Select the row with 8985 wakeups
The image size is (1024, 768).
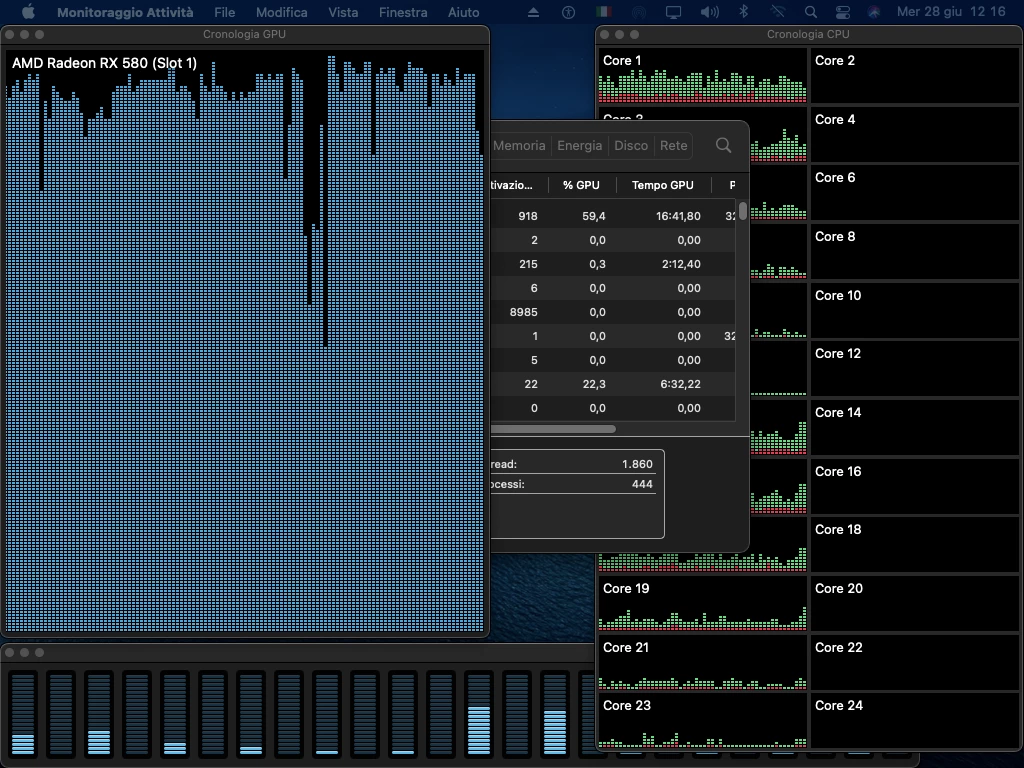pos(613,312)
